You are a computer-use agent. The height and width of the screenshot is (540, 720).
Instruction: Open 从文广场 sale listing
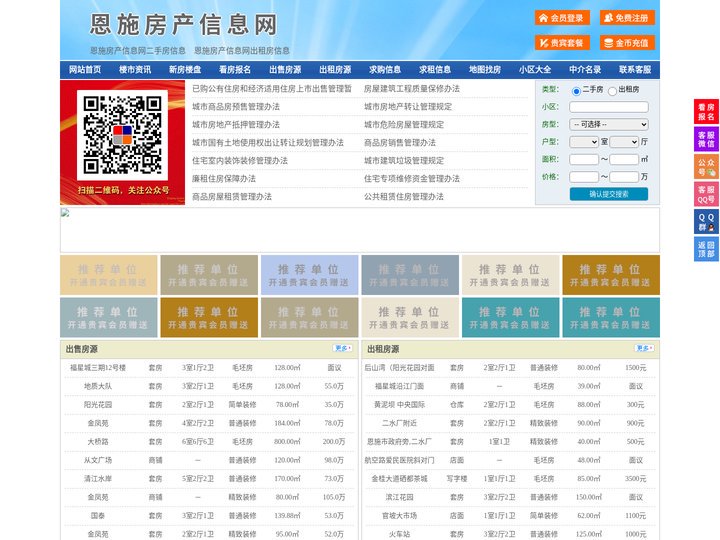coord(98,460)
